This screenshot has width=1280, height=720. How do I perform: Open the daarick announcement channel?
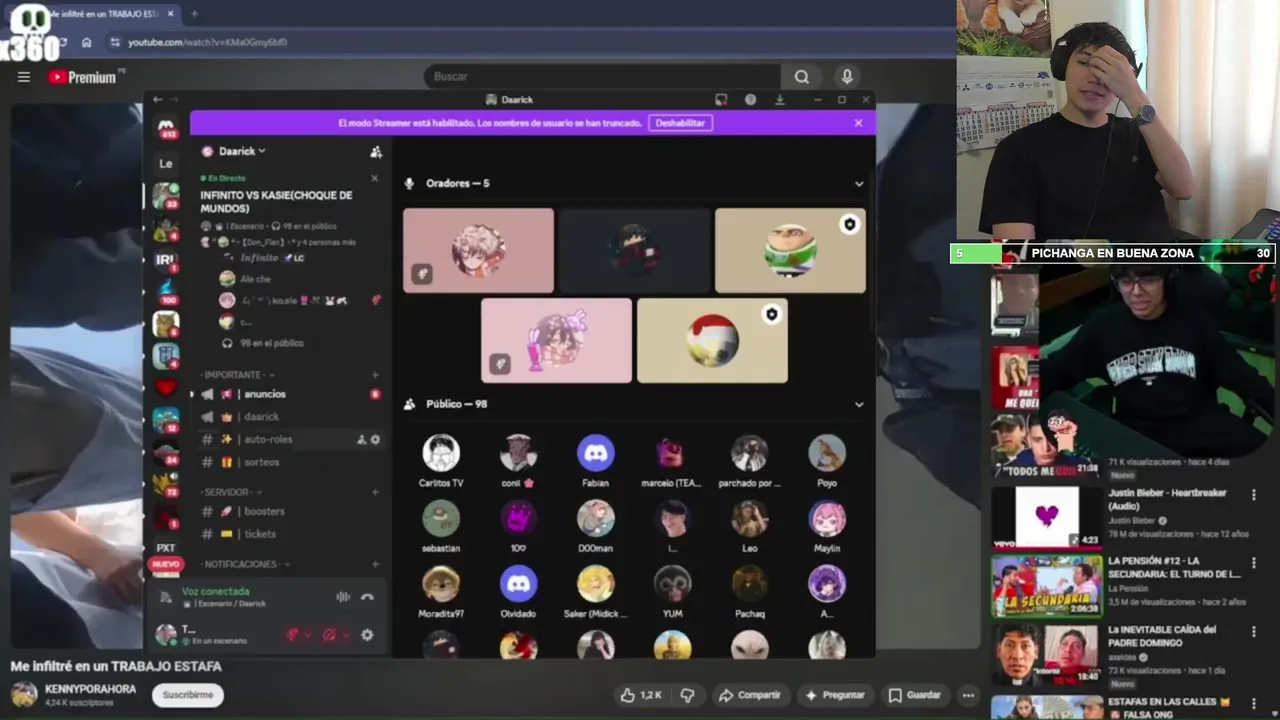pyautogui.click(x=290, y=417)
